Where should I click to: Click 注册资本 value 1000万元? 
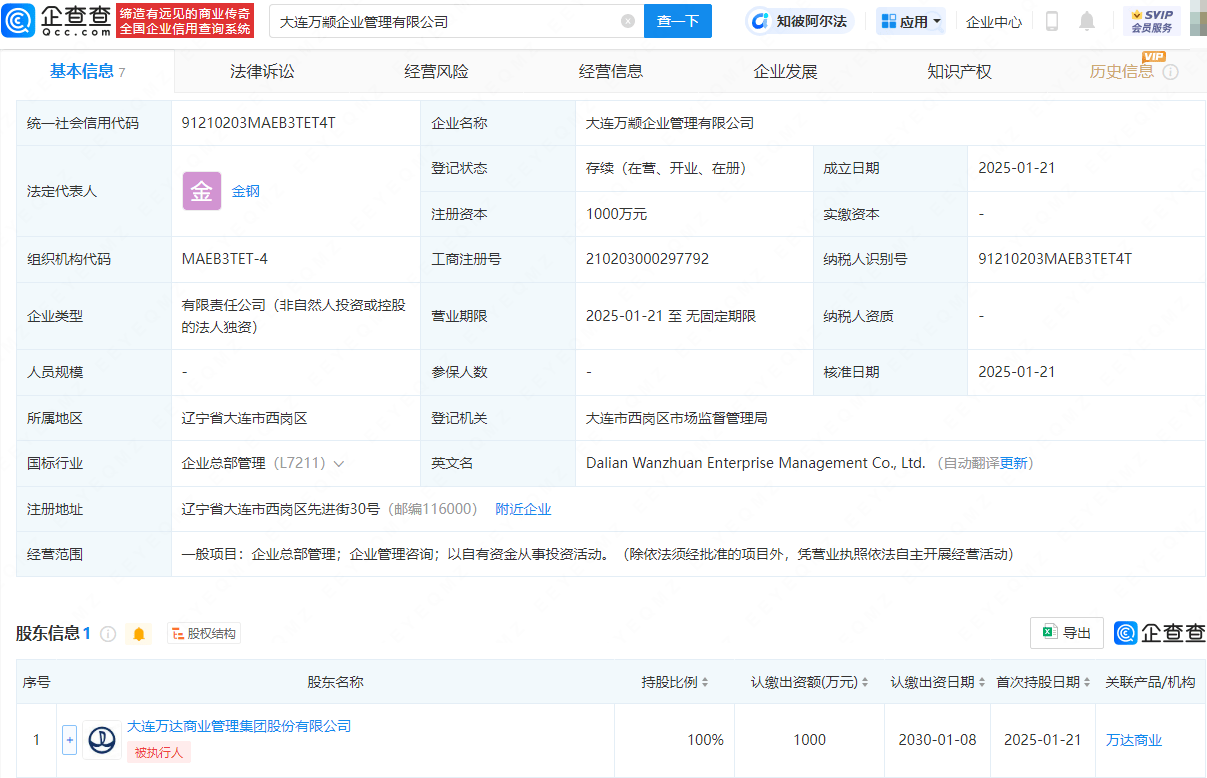[616, 214]
